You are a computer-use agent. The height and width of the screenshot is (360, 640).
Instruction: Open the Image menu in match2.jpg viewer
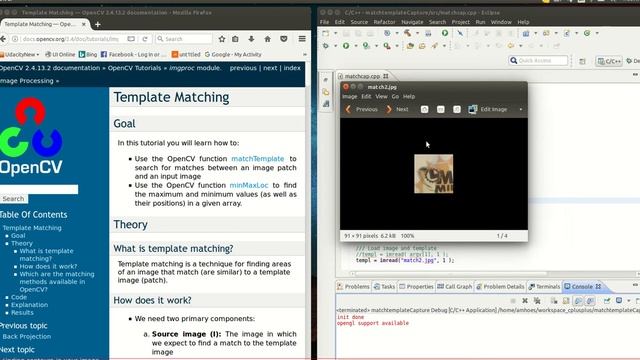[349, 97]
